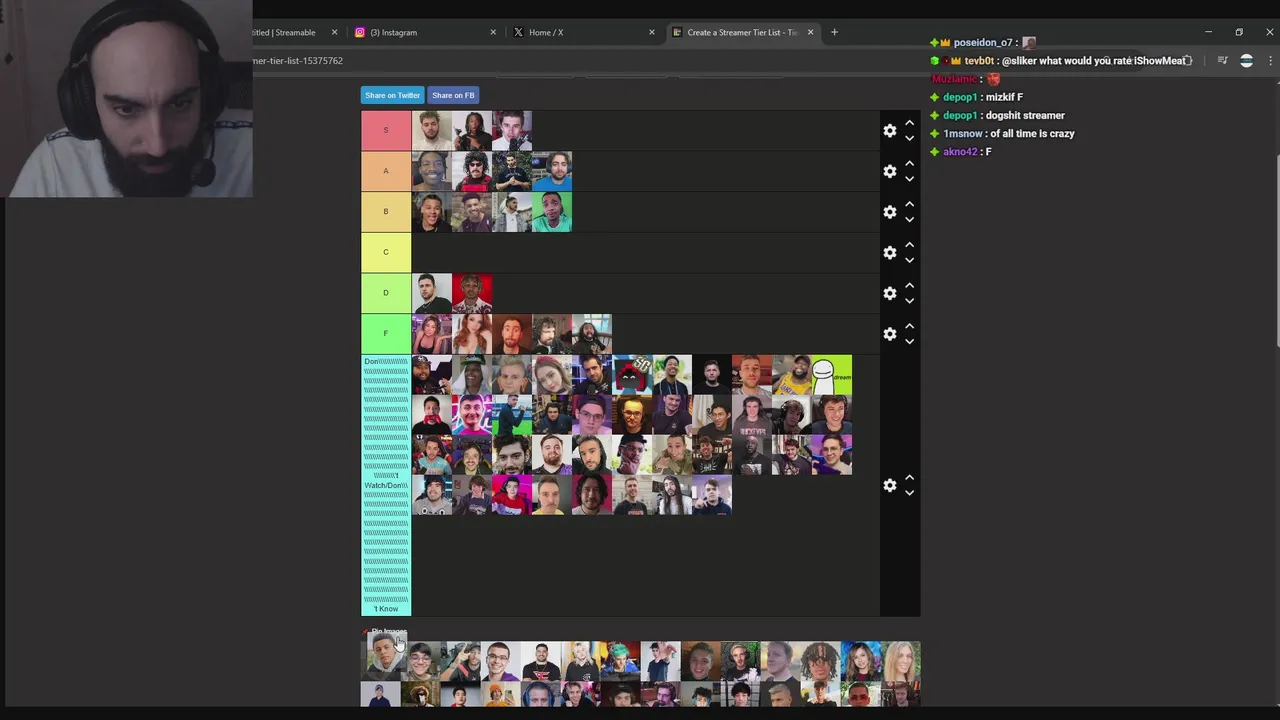Open settings gear for Don't Watch tier
1280x720 pixels.
click(x=890, y=485)
